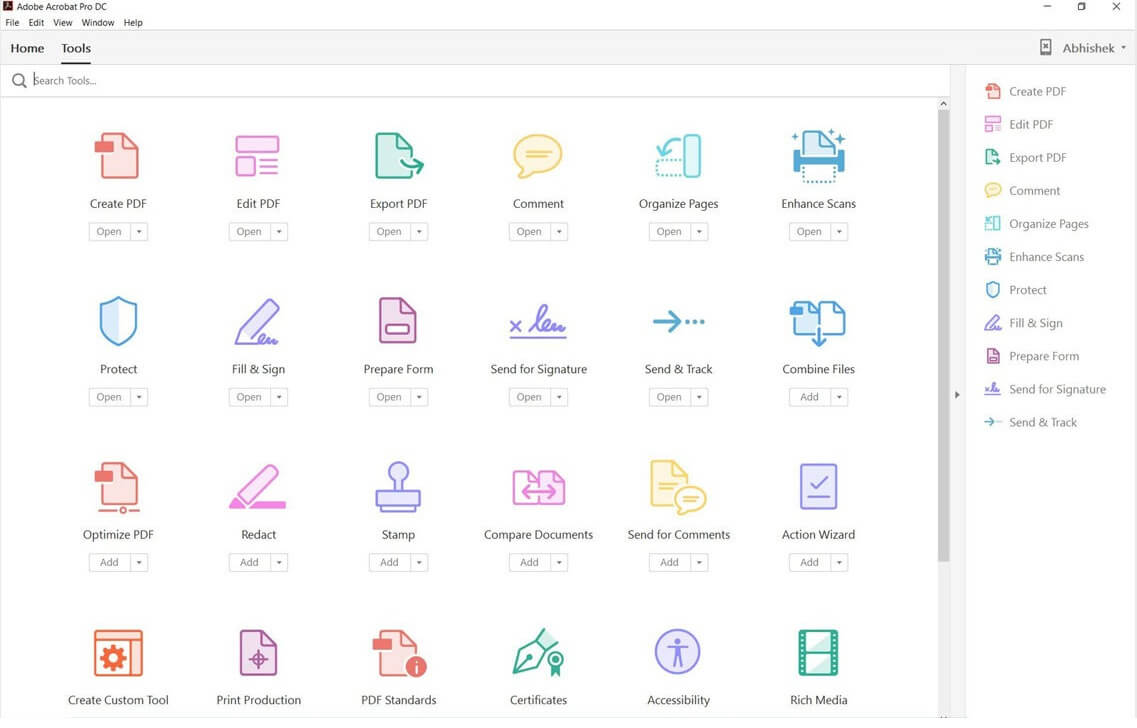The height and width of the screenshot is (728, 1137).
Task: Select the Combine Files icon
Action: pos(818,323)
